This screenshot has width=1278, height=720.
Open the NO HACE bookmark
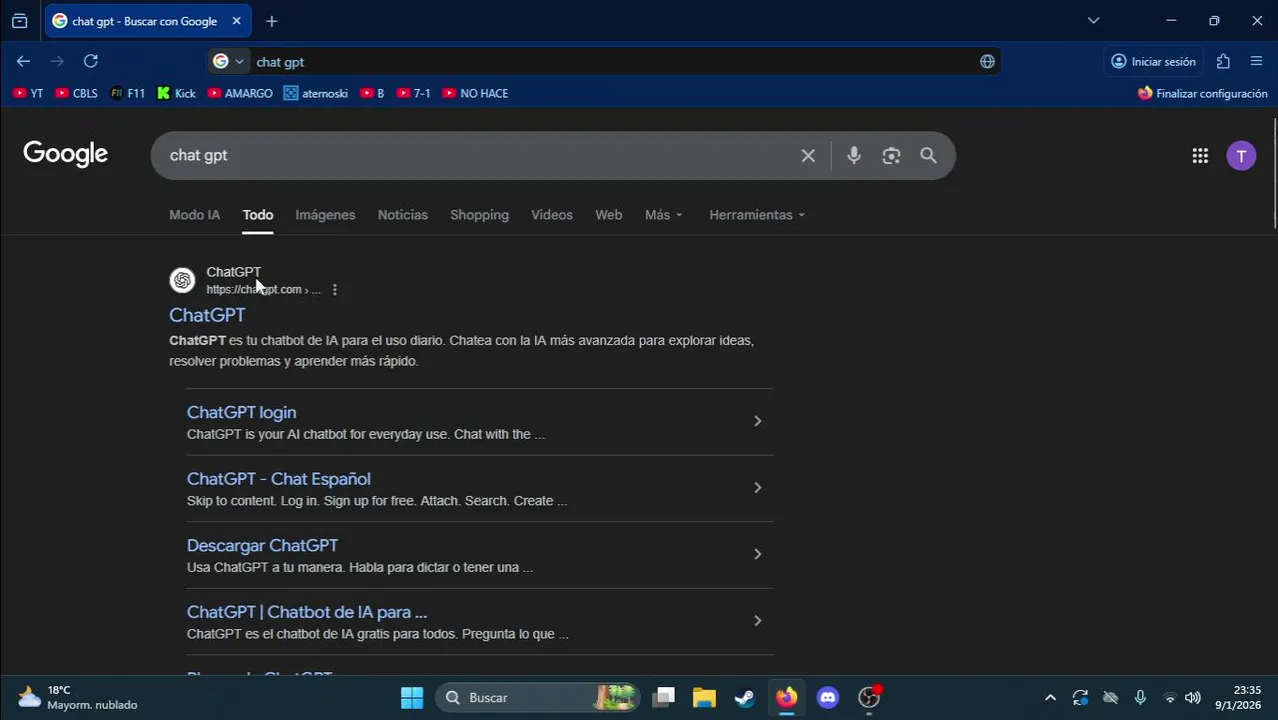point(475,93)
